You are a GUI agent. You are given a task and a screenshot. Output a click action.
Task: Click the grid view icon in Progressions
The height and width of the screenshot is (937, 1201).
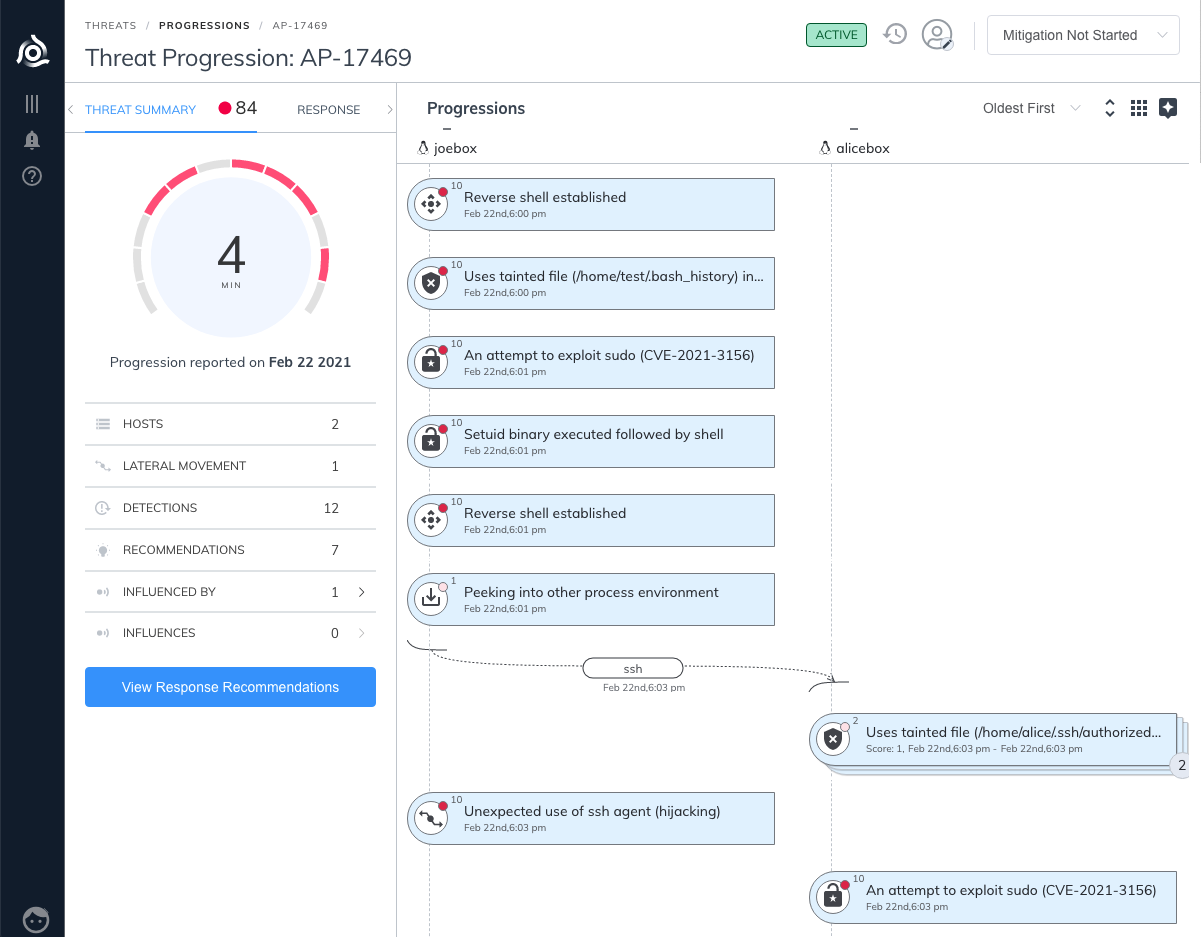click(1138, 108)
